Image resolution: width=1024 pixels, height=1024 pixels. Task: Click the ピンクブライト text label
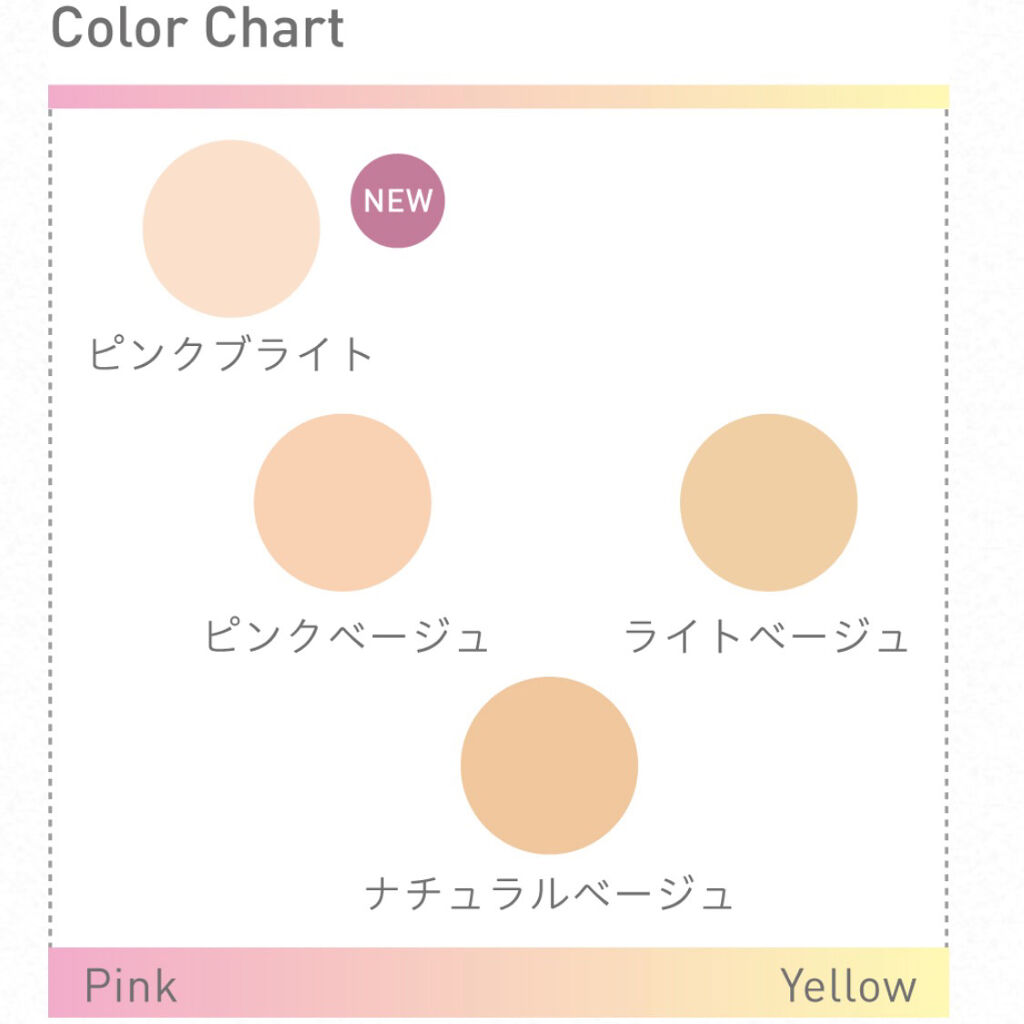(231, 354)
